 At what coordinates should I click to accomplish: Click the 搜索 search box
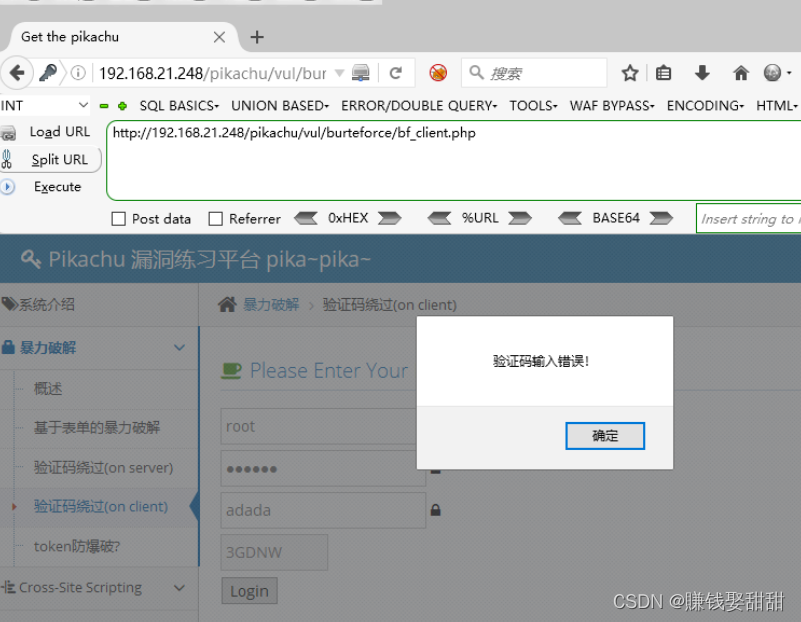coord(534,73)
